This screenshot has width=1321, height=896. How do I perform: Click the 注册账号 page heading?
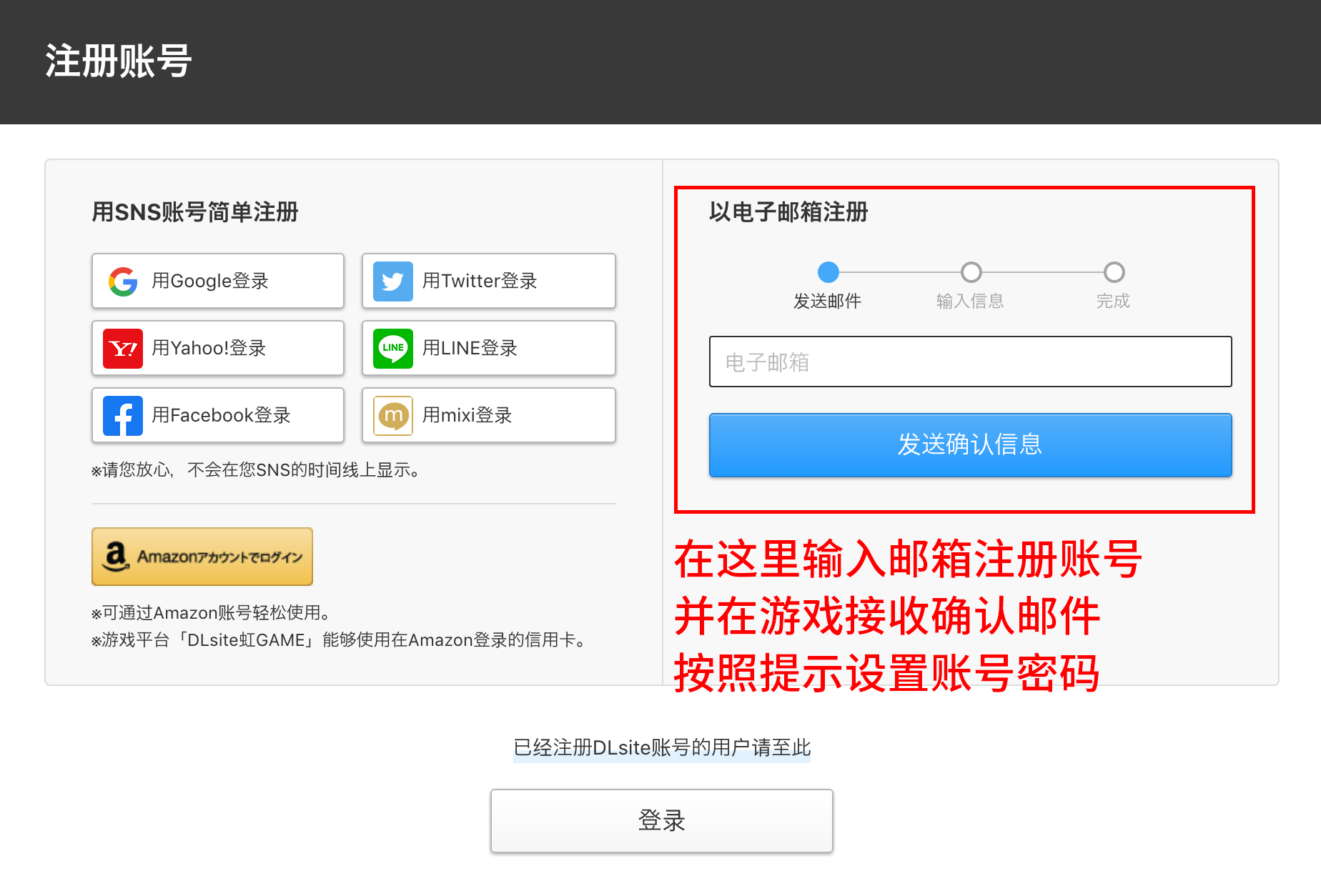[x=119, y=61]
